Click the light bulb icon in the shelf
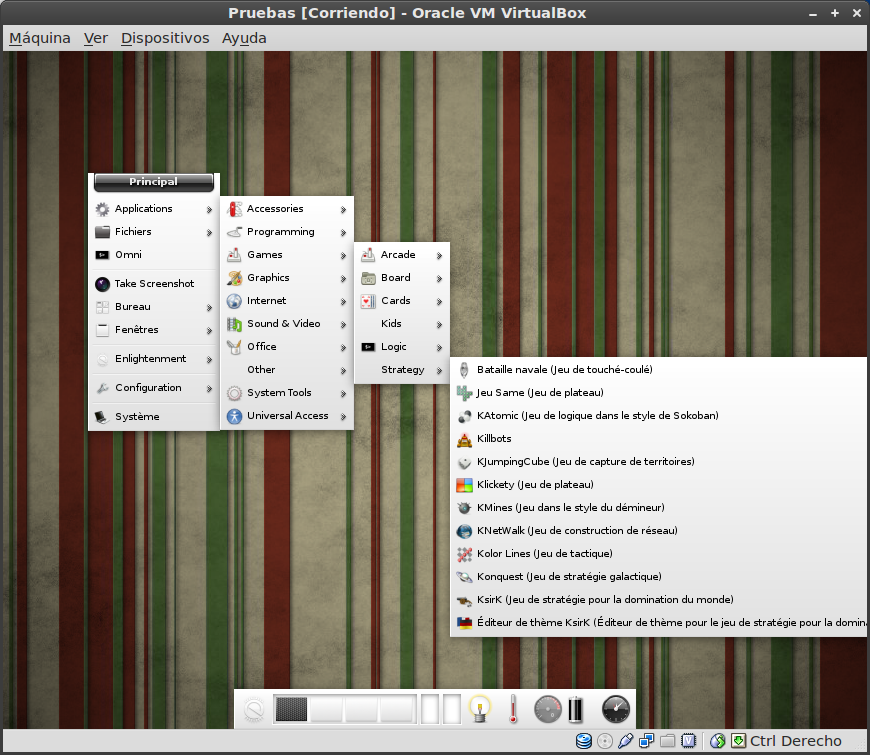 click(481, 708)
